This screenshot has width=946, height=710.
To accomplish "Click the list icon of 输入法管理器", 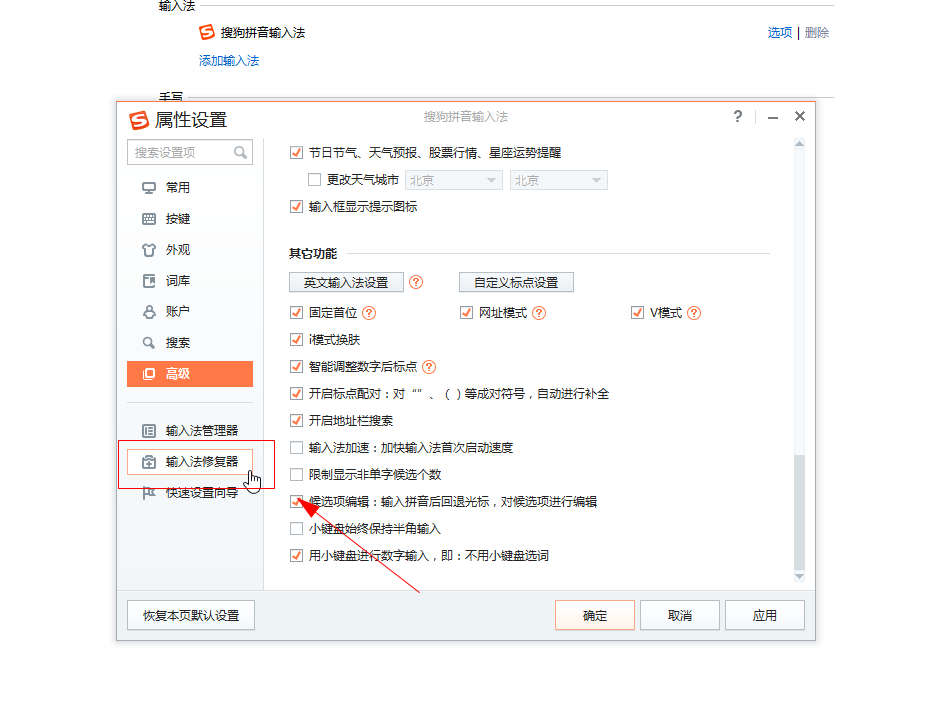I will 149,431.
